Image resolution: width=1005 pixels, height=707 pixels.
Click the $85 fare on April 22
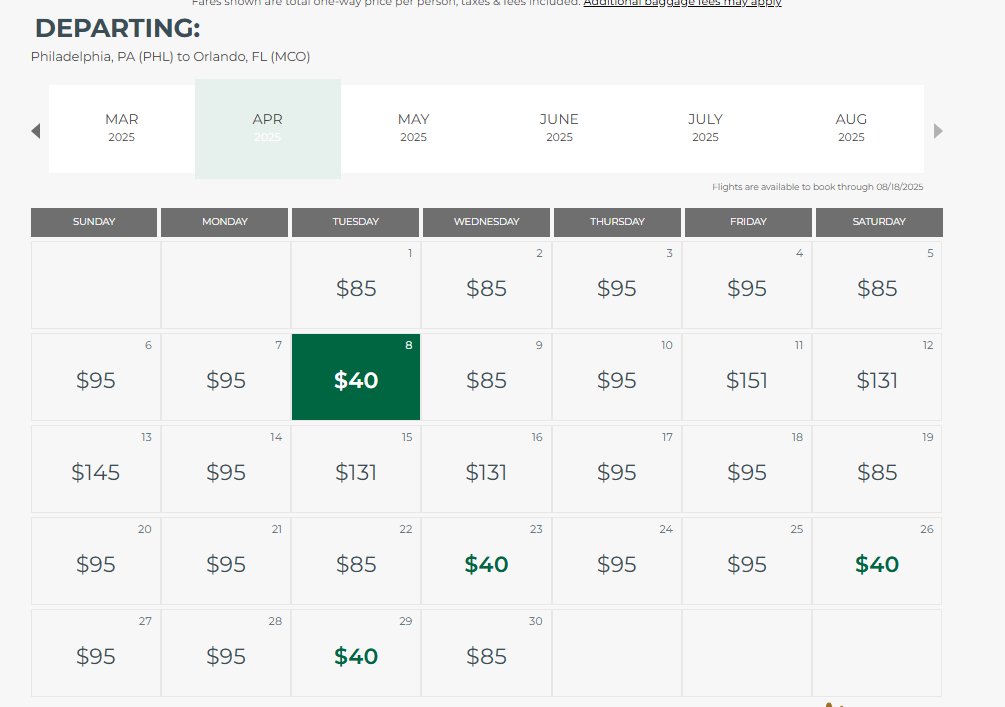(x=355, y=564)
